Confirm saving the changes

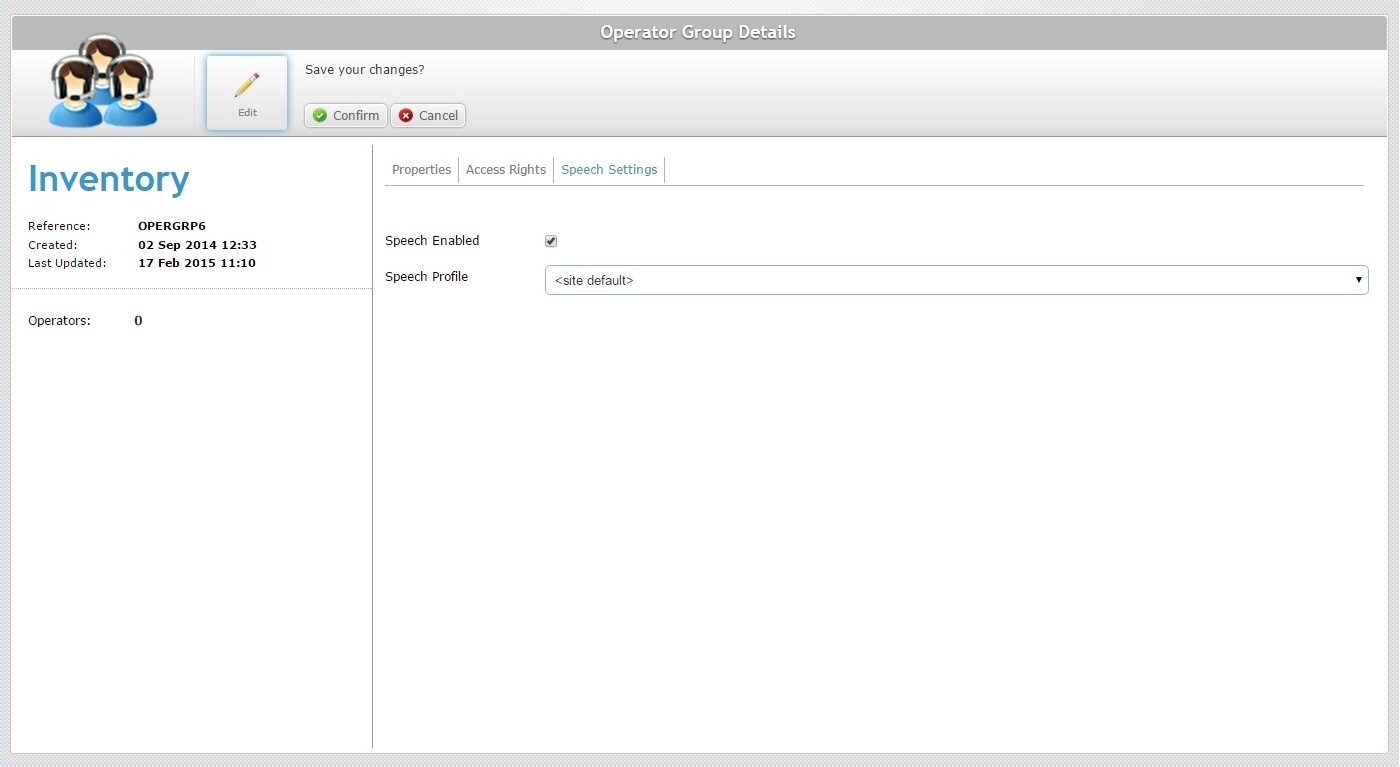coord(346,115)
